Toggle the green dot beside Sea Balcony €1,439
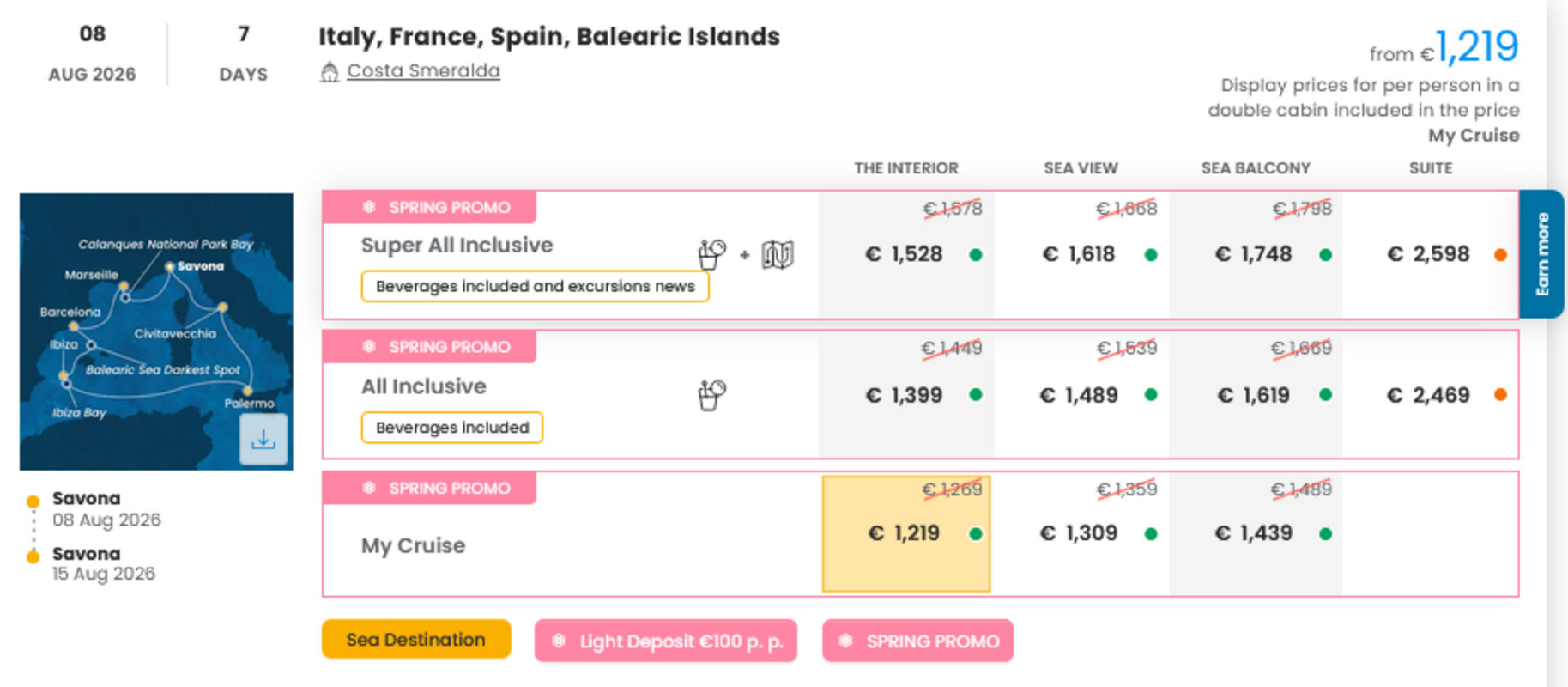The width and height of the screenshot is (1568, 687). point(1326,532)
